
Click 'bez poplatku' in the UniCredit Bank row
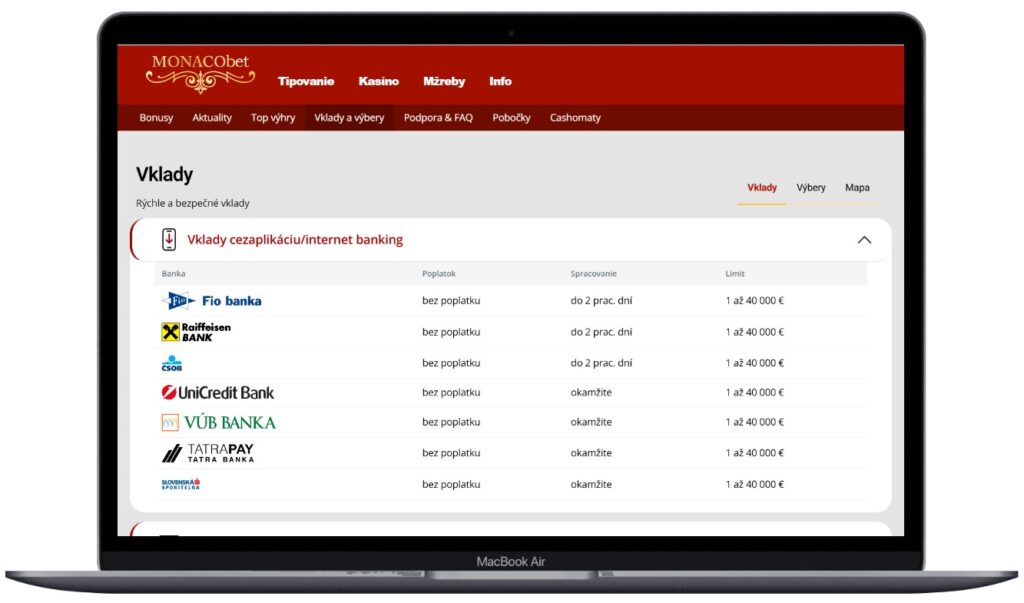(451, 393)
